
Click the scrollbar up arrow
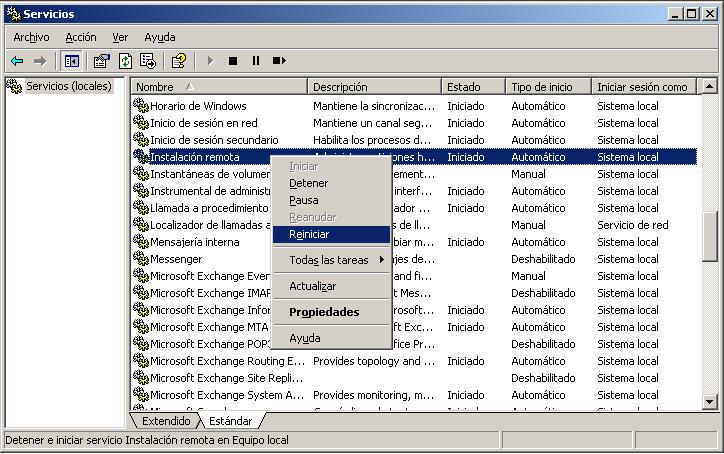[709, 86]
